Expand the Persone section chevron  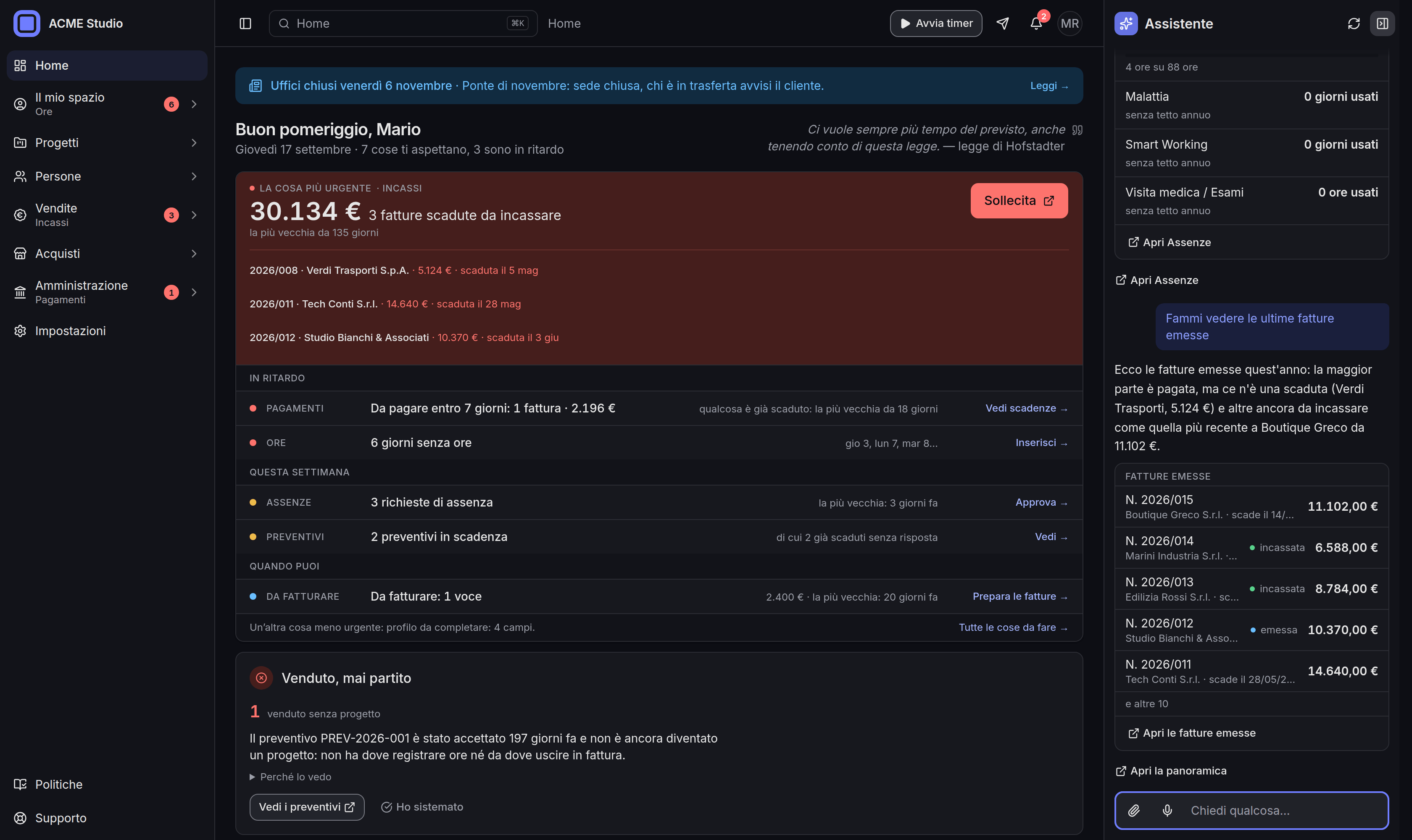(x=194, y=176)
